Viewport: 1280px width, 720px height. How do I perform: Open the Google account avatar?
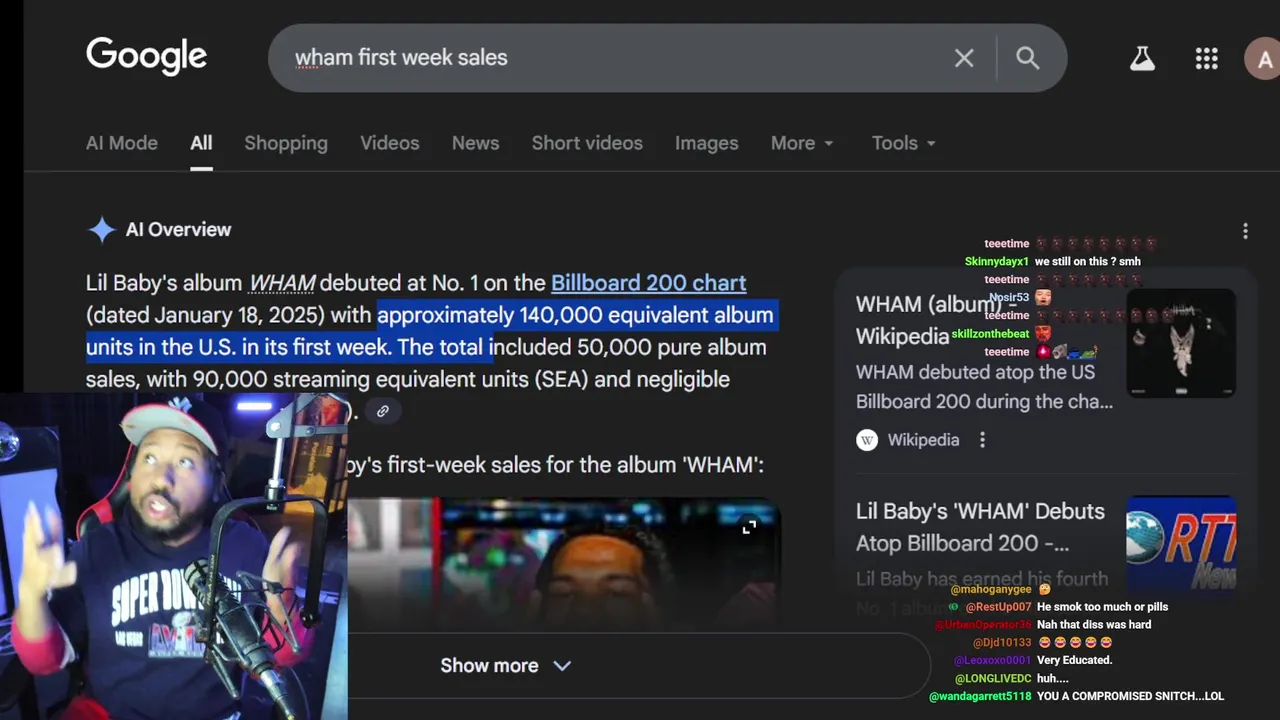coord(1263,59)
